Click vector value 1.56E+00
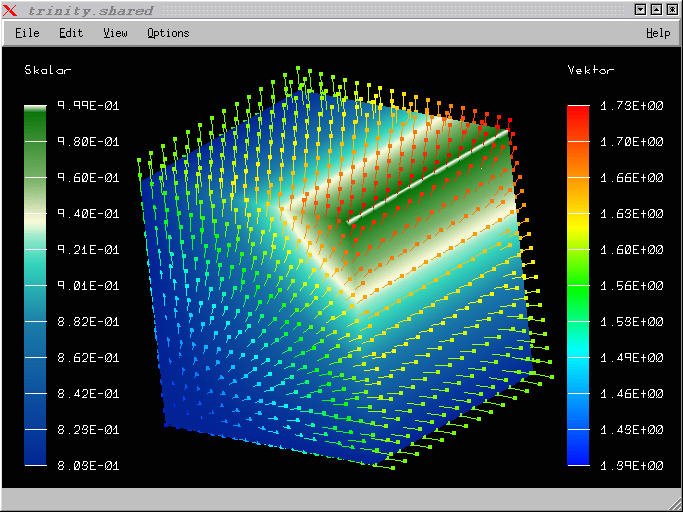683x512 pixels. [632, 286]
